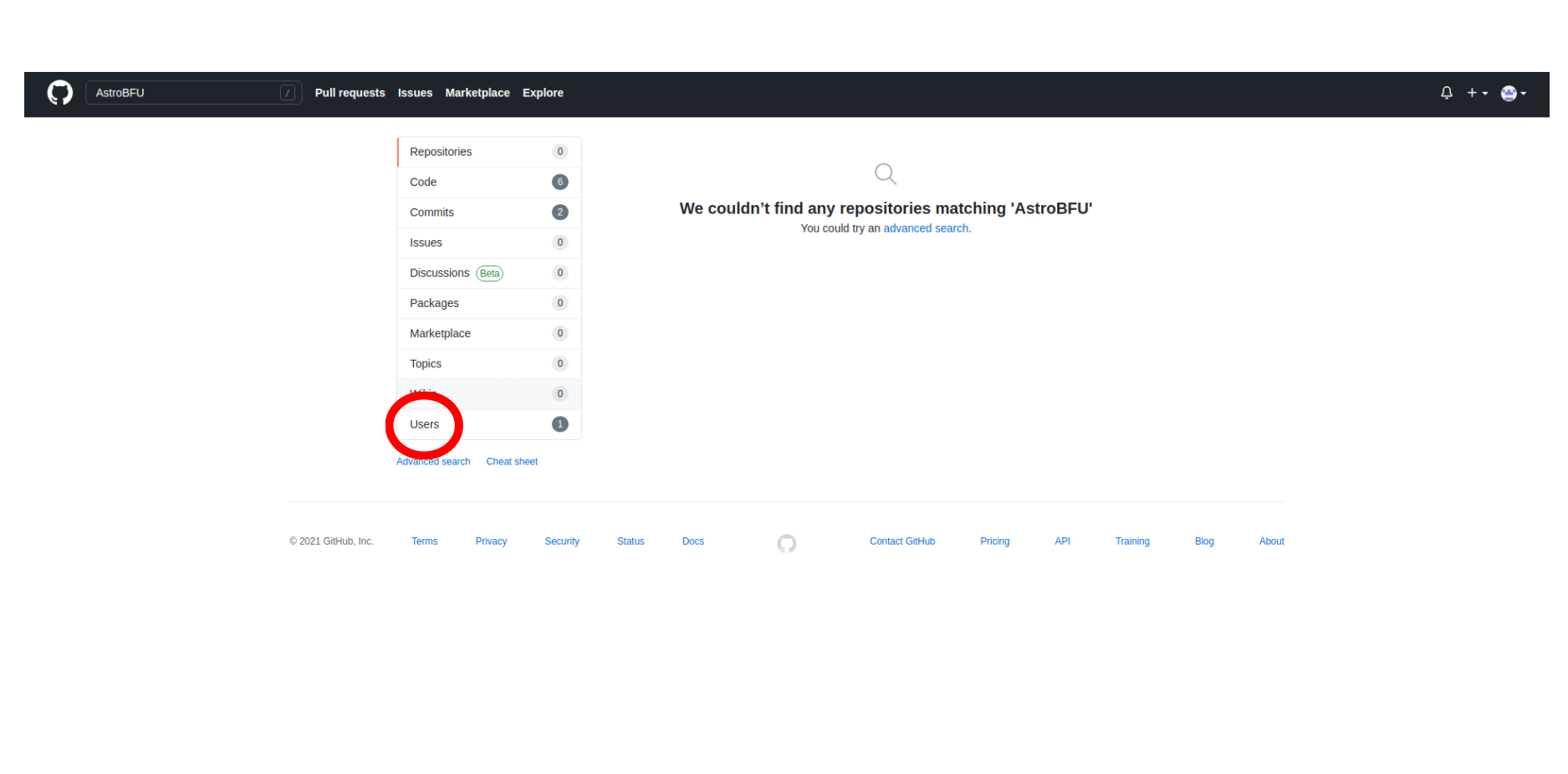Select the Code search filter
The width and height of the screenshot is (1568, 774).
click(489, 182)
